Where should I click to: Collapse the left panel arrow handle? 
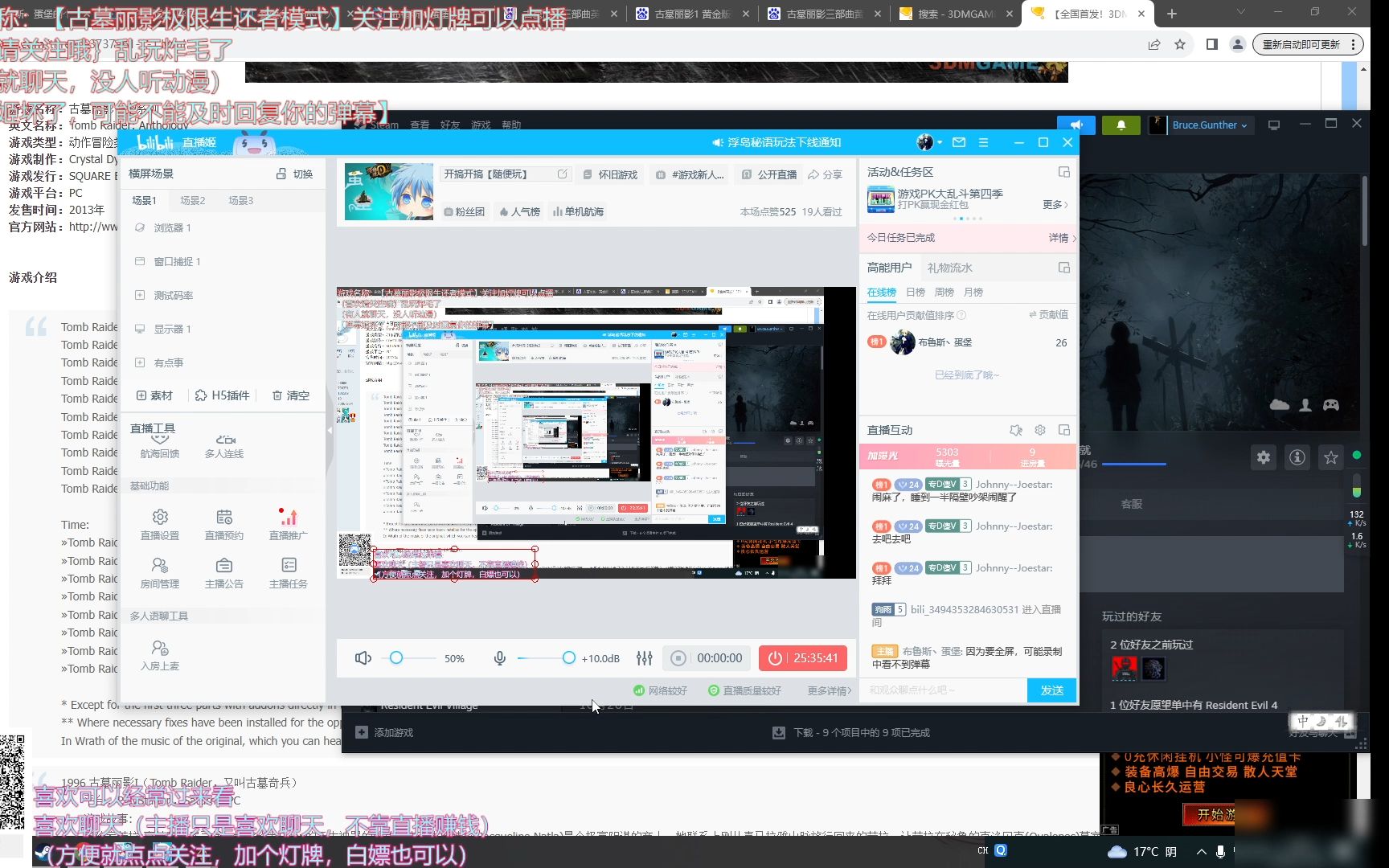(330, 431)
